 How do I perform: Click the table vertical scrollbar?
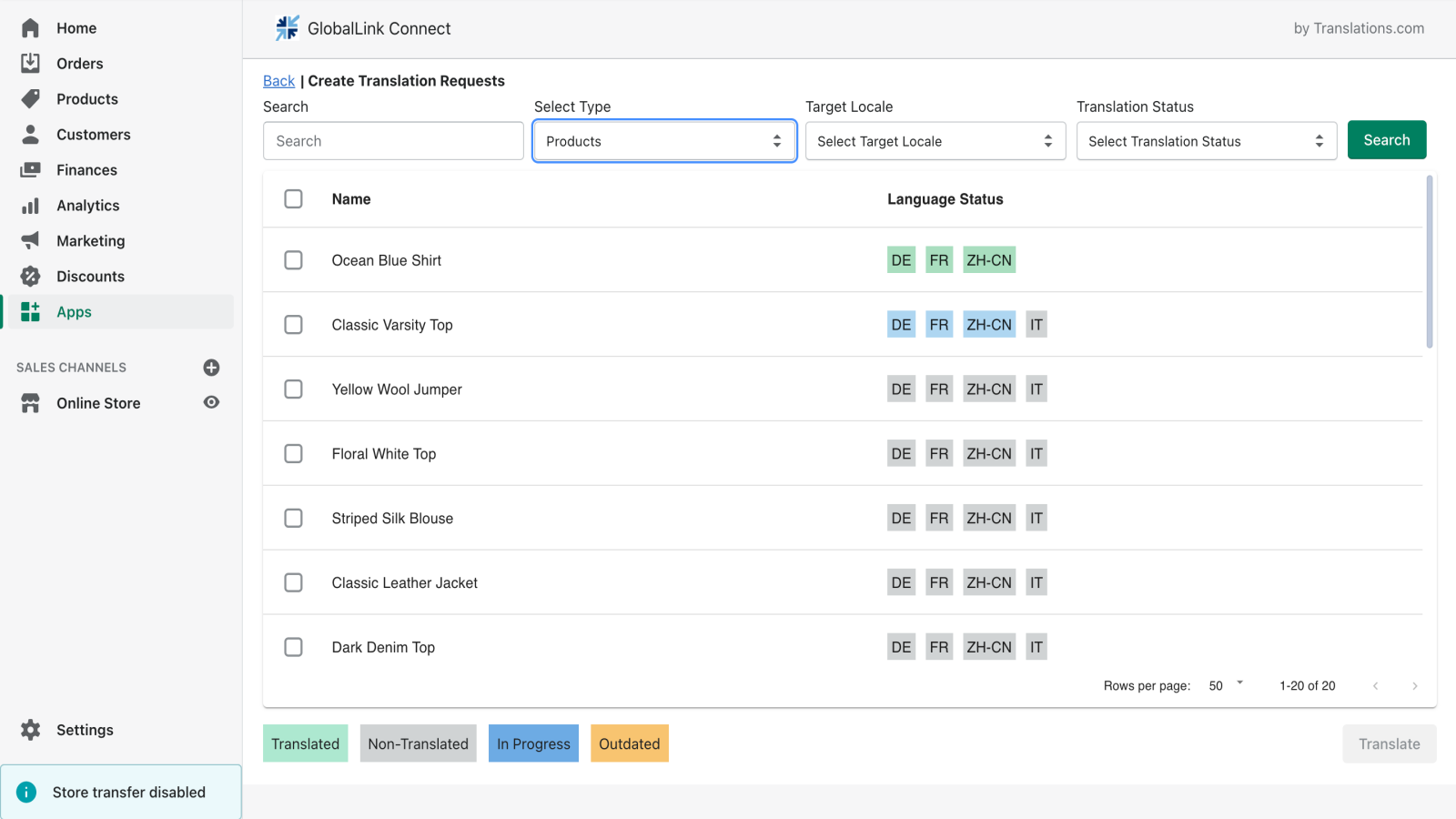1430,262
